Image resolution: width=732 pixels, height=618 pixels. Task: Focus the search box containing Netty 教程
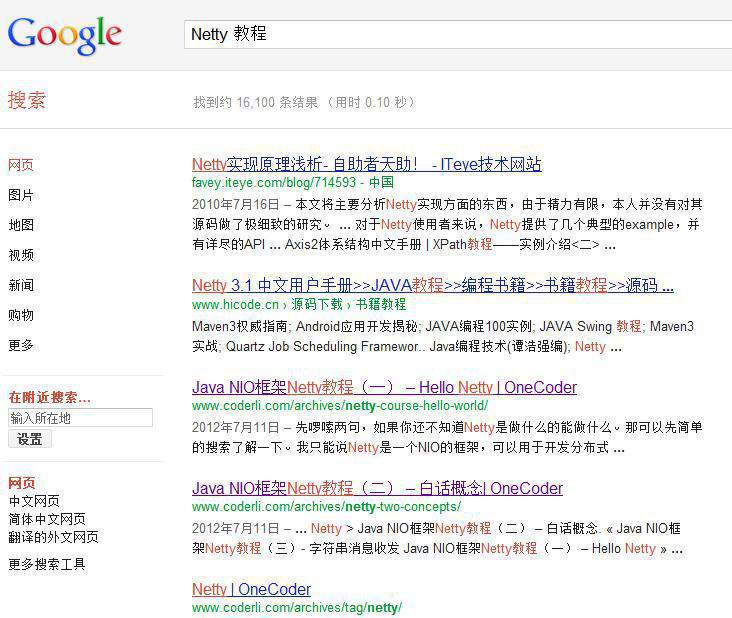[x=458, y=35]
